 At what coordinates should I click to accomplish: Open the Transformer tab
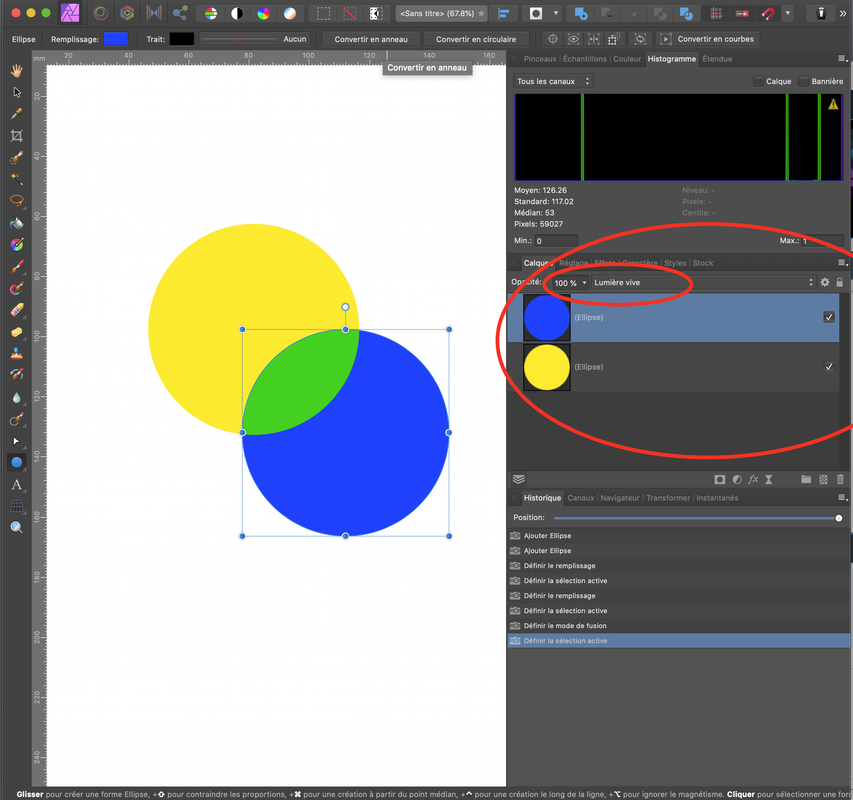pos(667,498)
